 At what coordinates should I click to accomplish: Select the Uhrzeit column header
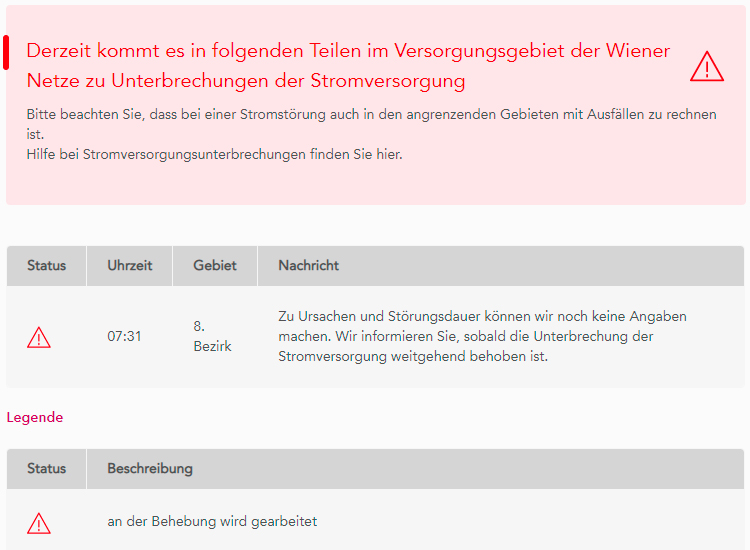pyautogui.click(x=130, y=265)
